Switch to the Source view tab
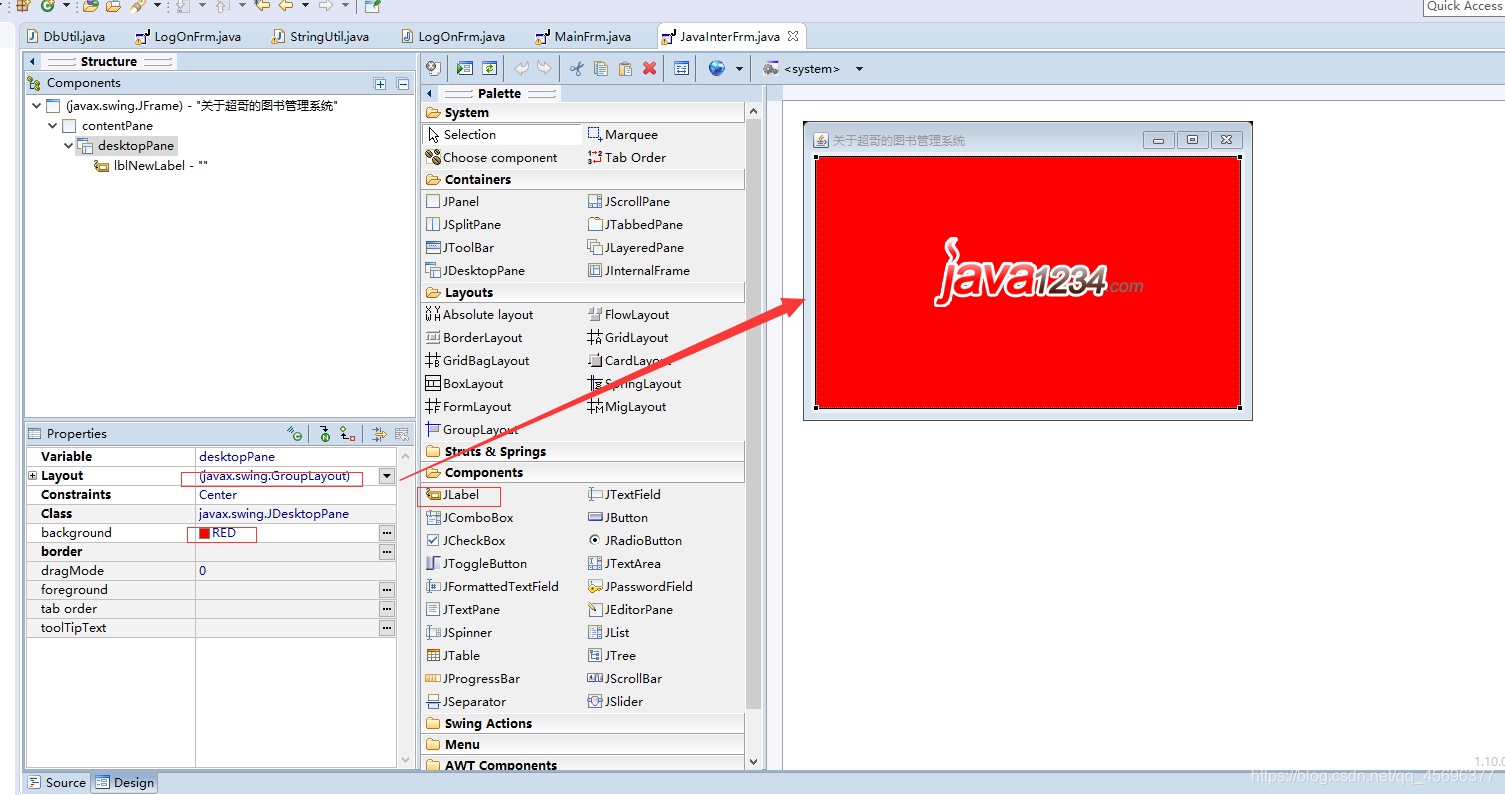This screenshot has height=795, width=1505. (x=57, y=782)
